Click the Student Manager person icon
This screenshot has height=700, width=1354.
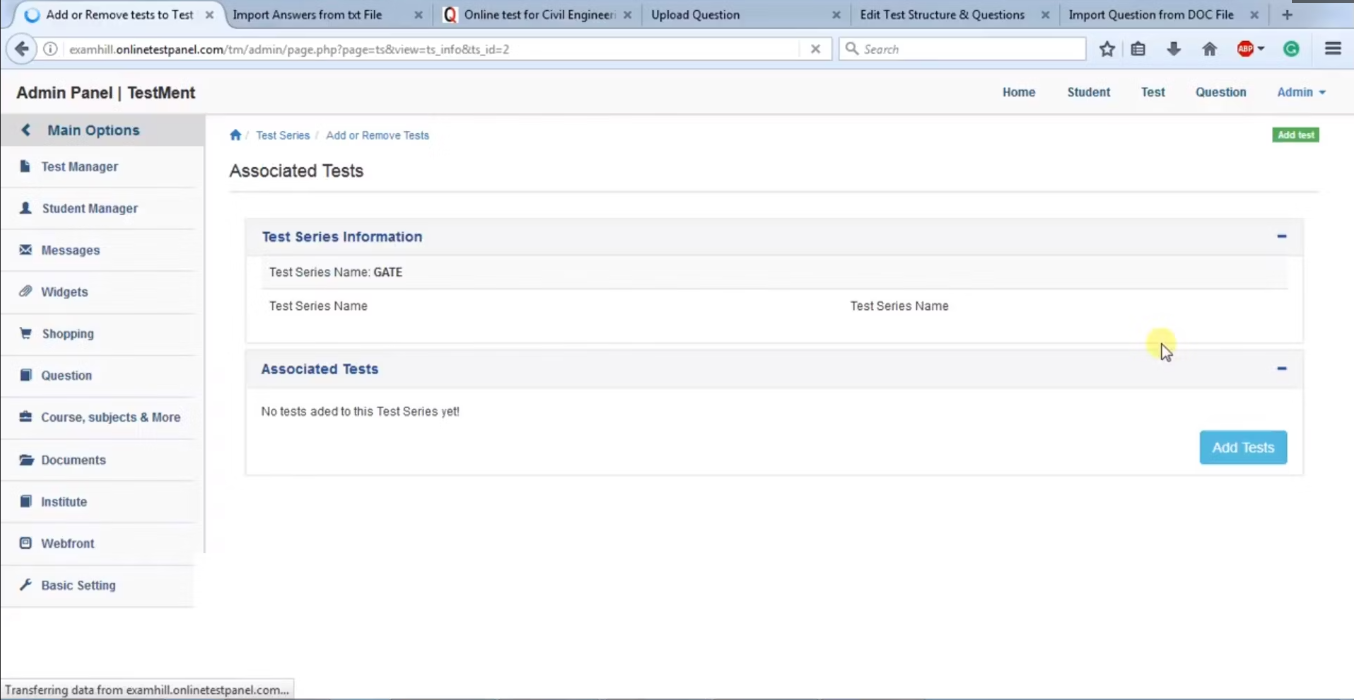(26, 209)
